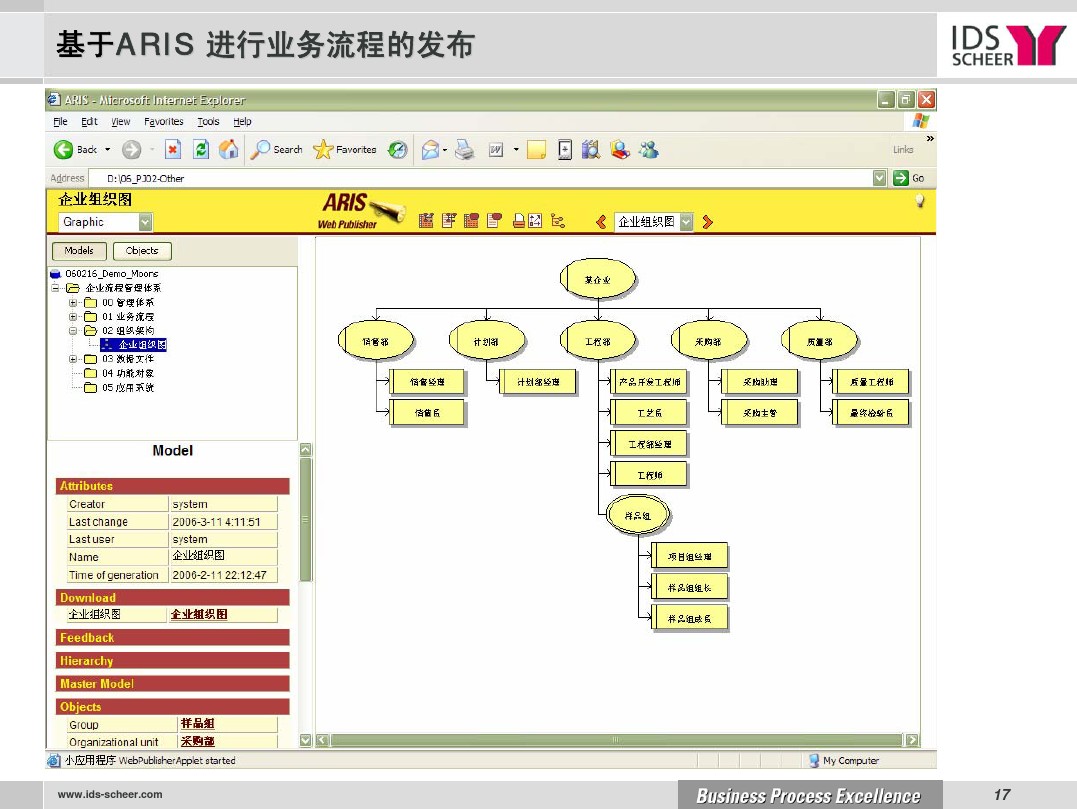Click the IE Back arrow icon
The image size is (1077, 809).
(x=63, y=150)
